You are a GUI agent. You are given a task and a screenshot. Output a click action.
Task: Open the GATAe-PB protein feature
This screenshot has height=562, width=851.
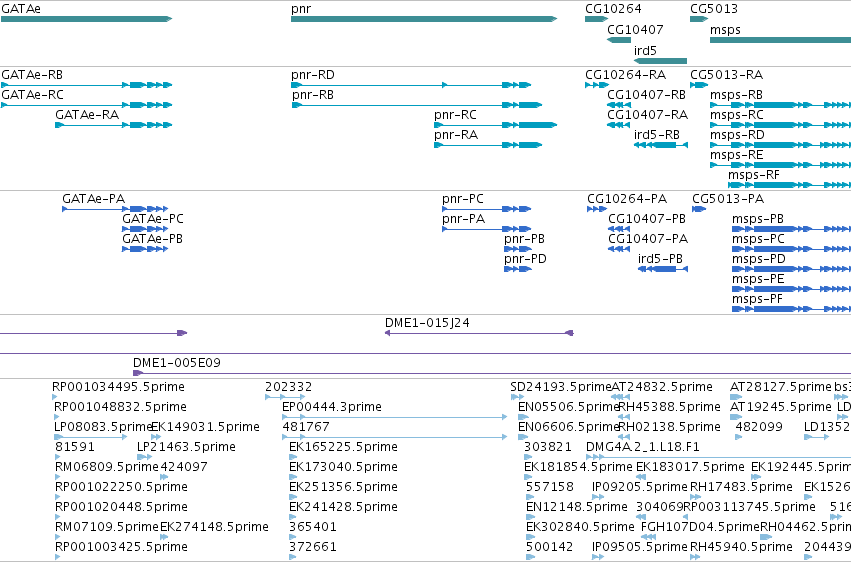(x=145, y=249)
